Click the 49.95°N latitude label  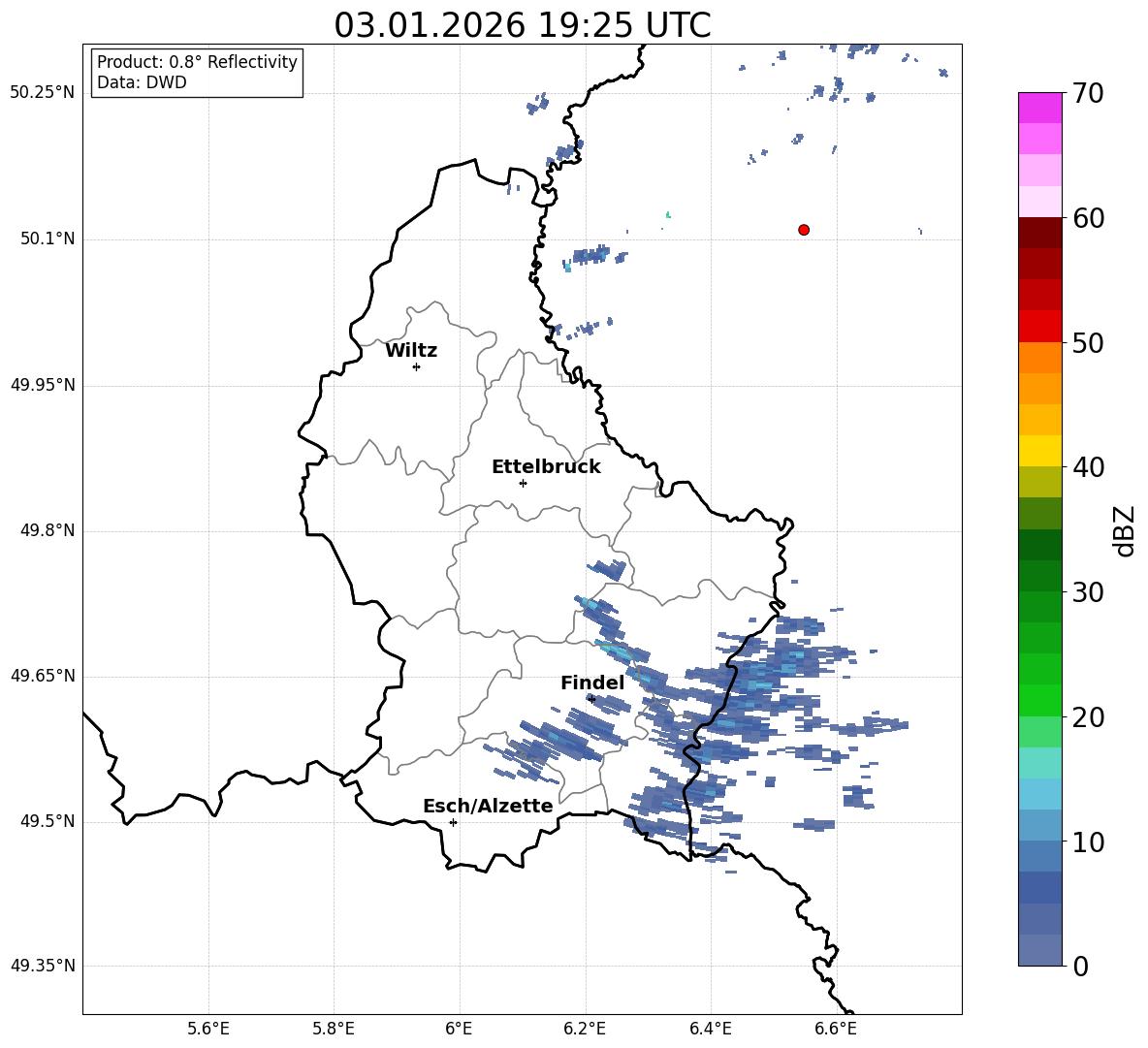point(43,385)
